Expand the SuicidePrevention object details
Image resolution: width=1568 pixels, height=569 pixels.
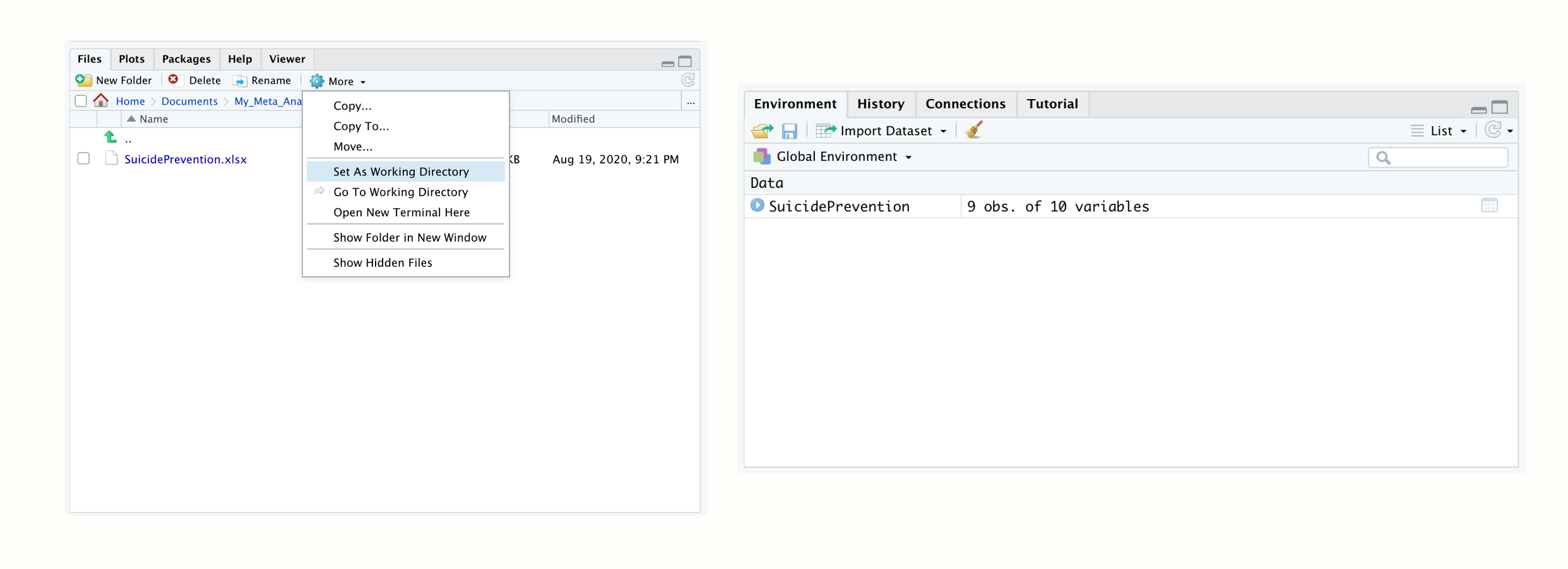click(756, 205)
